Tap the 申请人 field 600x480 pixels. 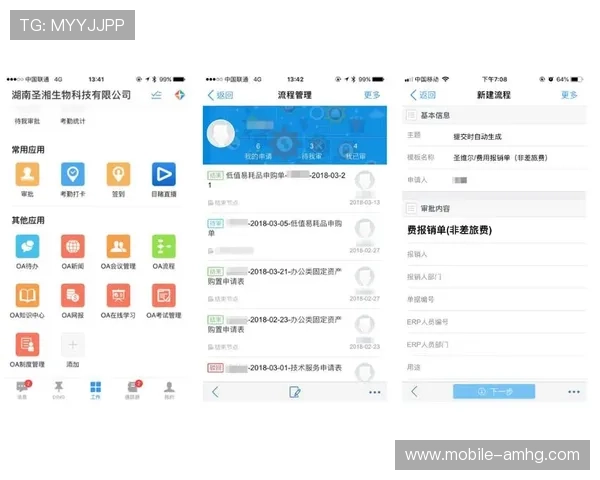494,180
